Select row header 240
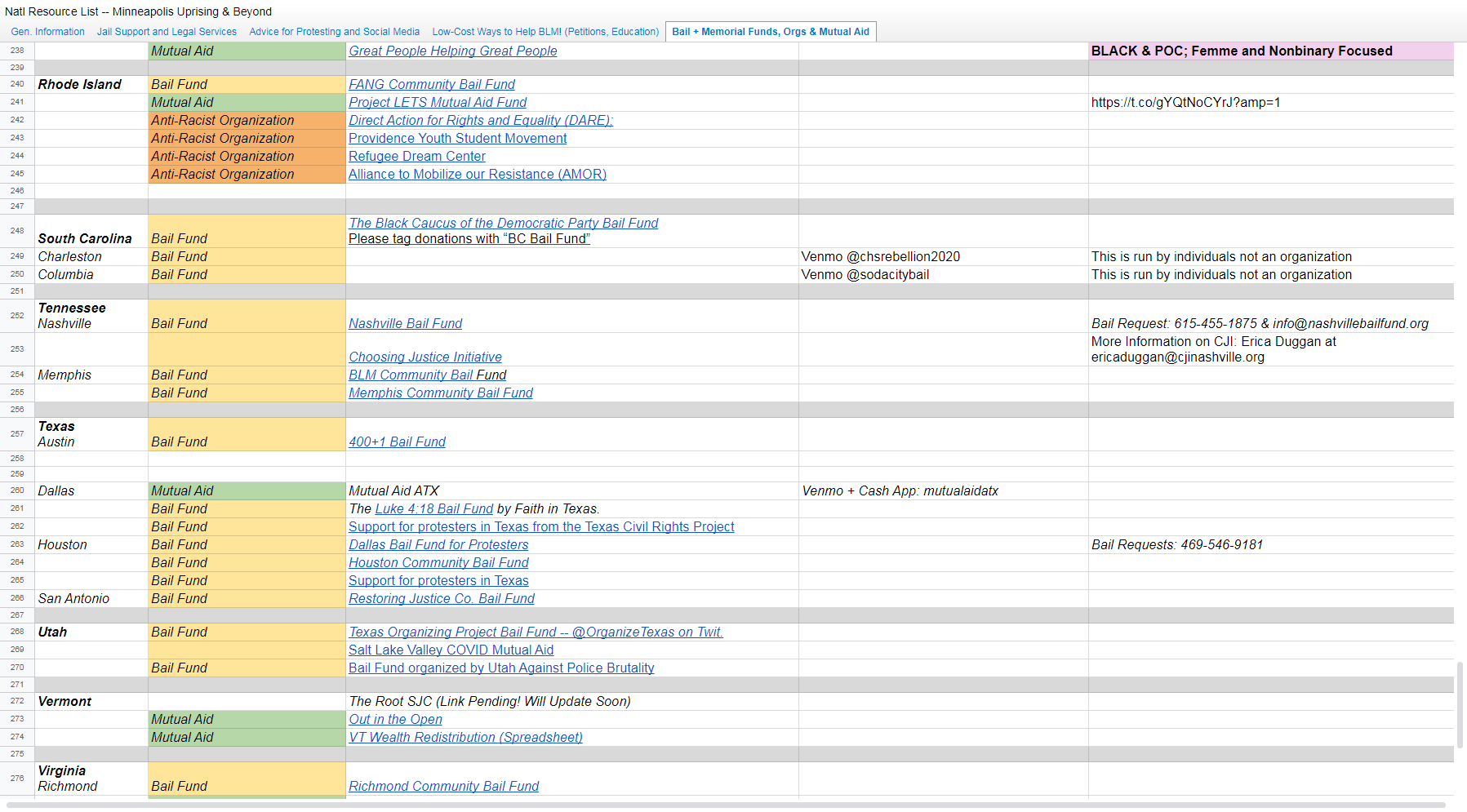 point(17,84)
